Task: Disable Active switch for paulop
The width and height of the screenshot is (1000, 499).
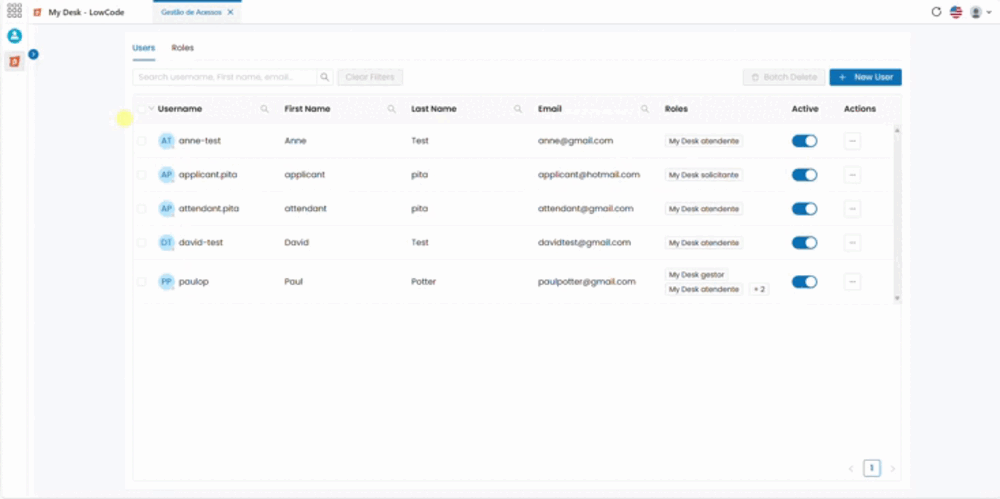Action: click(804, 282)
